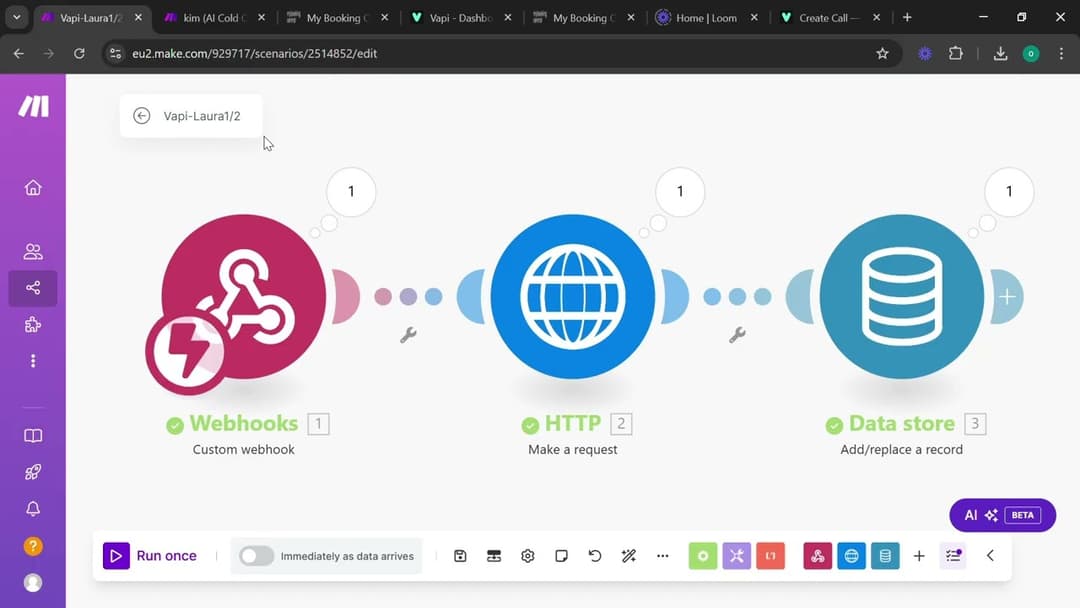The image size is (1080, 608).
Task: Click the Run once button
Action: [x=150, y=556]
